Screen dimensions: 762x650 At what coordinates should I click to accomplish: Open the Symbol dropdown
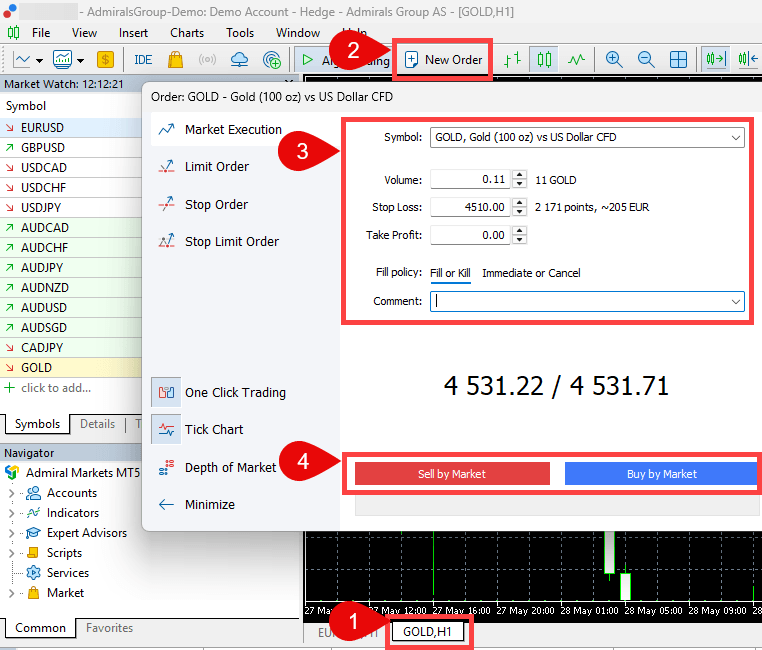[x=587, y=137]
